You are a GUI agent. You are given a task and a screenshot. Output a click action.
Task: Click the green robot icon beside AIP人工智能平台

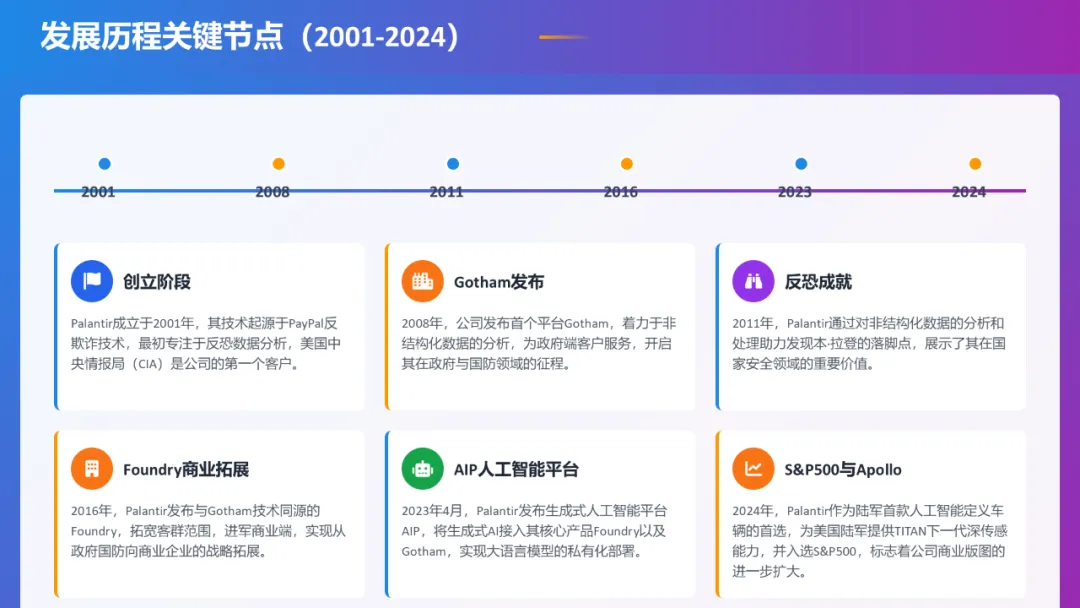point(422,469)
